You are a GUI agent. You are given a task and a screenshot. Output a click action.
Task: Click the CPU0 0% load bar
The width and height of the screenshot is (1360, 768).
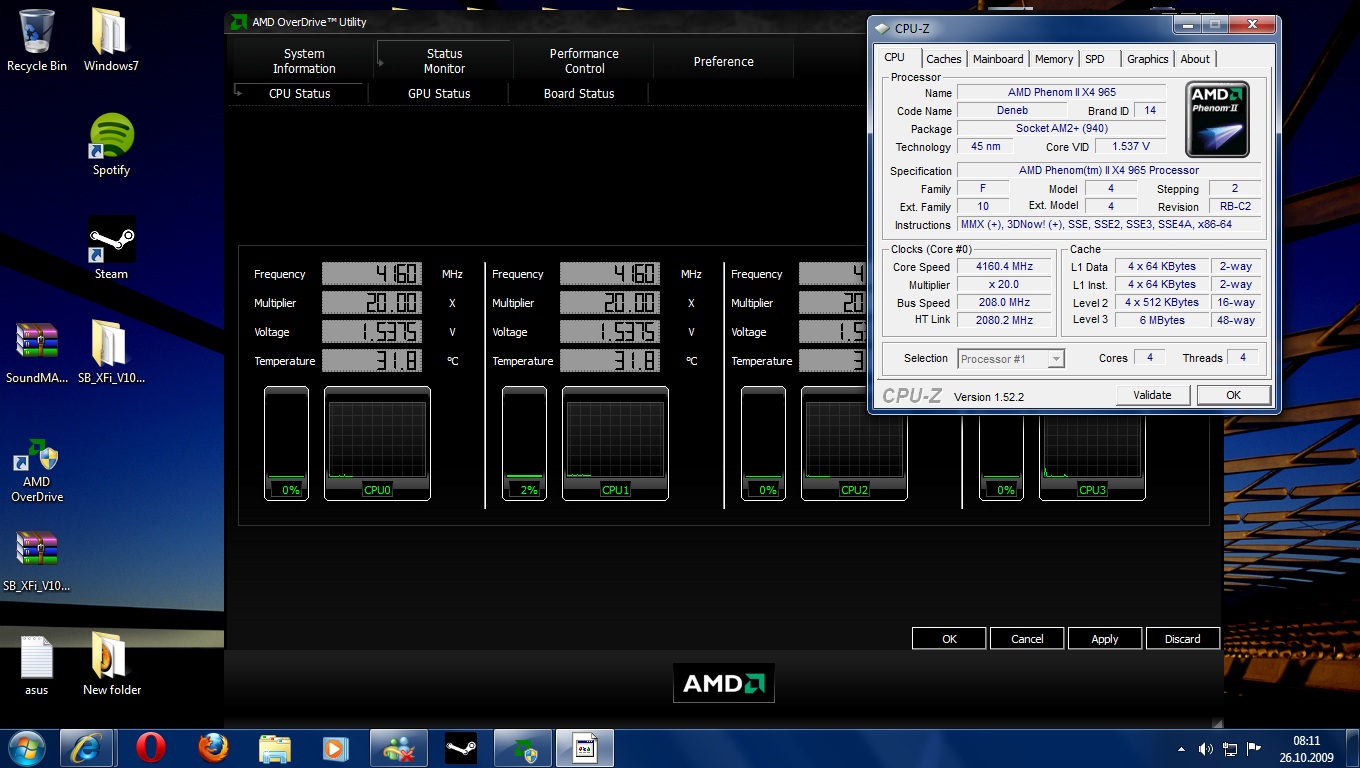point(287,443)
